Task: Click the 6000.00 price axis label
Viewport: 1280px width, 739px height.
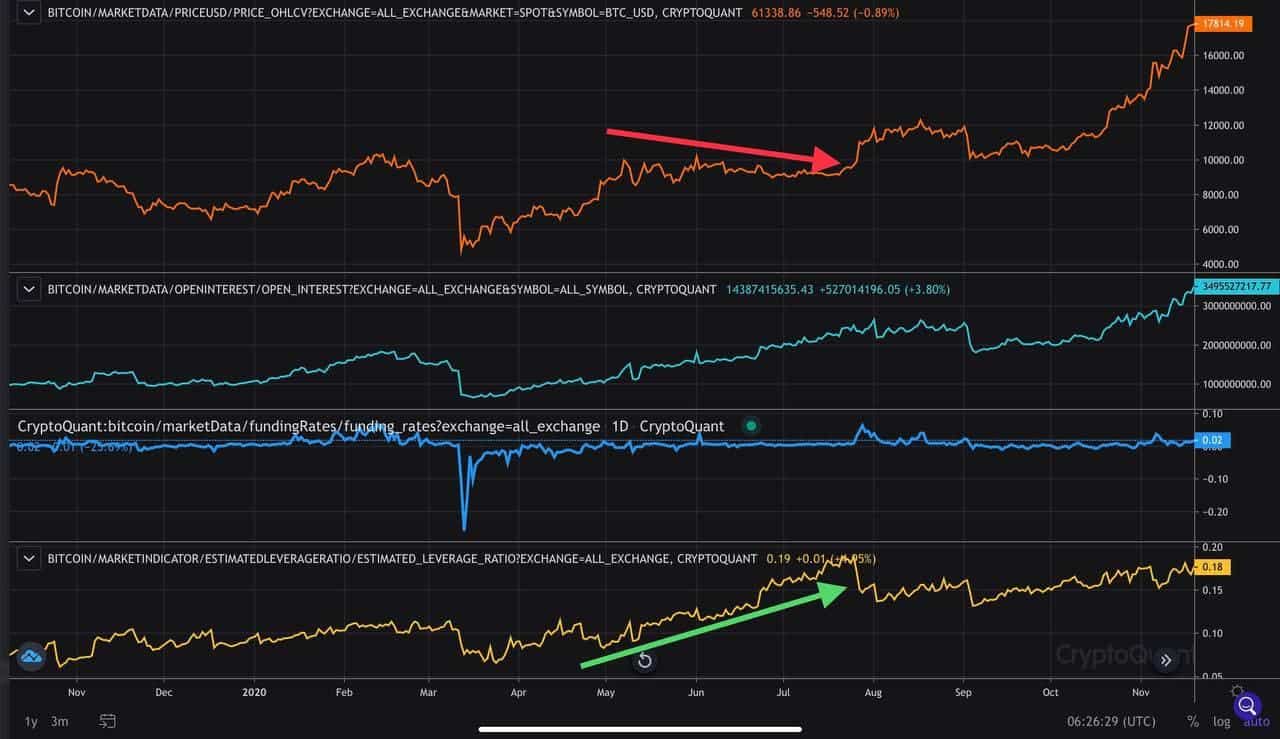Action: (1222, 229)
